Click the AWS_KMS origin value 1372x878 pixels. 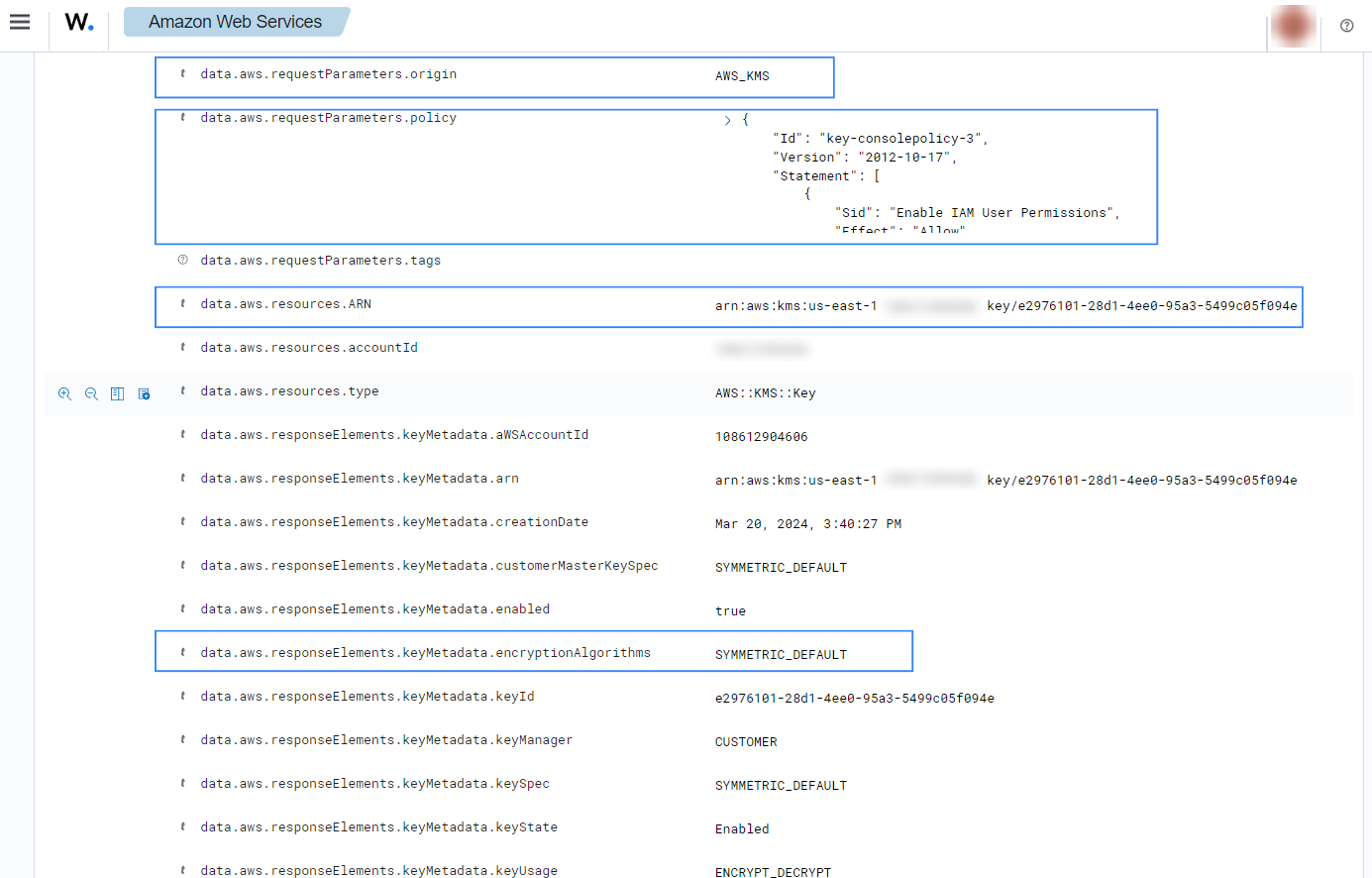click(742, 76)
